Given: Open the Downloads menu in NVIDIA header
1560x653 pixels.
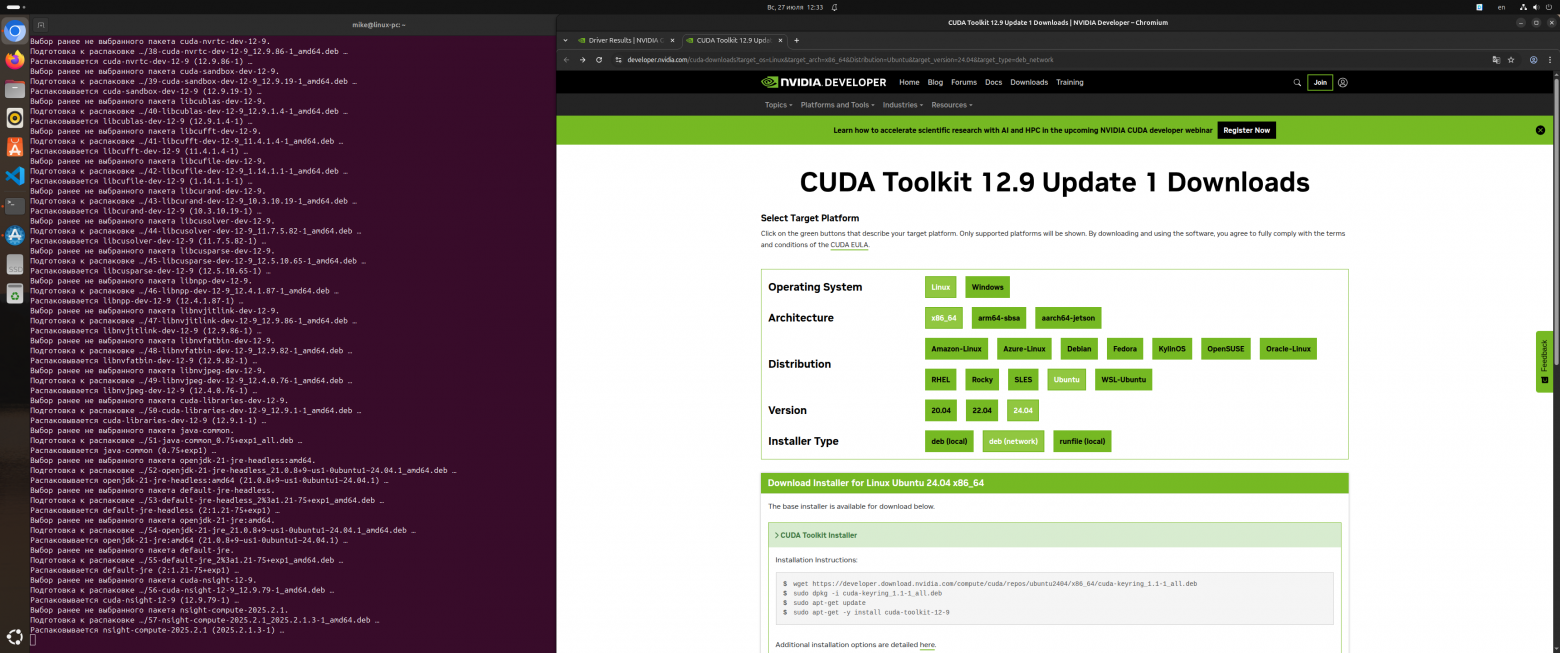Looking at the screenshot, I should [x=1028, y=83].
